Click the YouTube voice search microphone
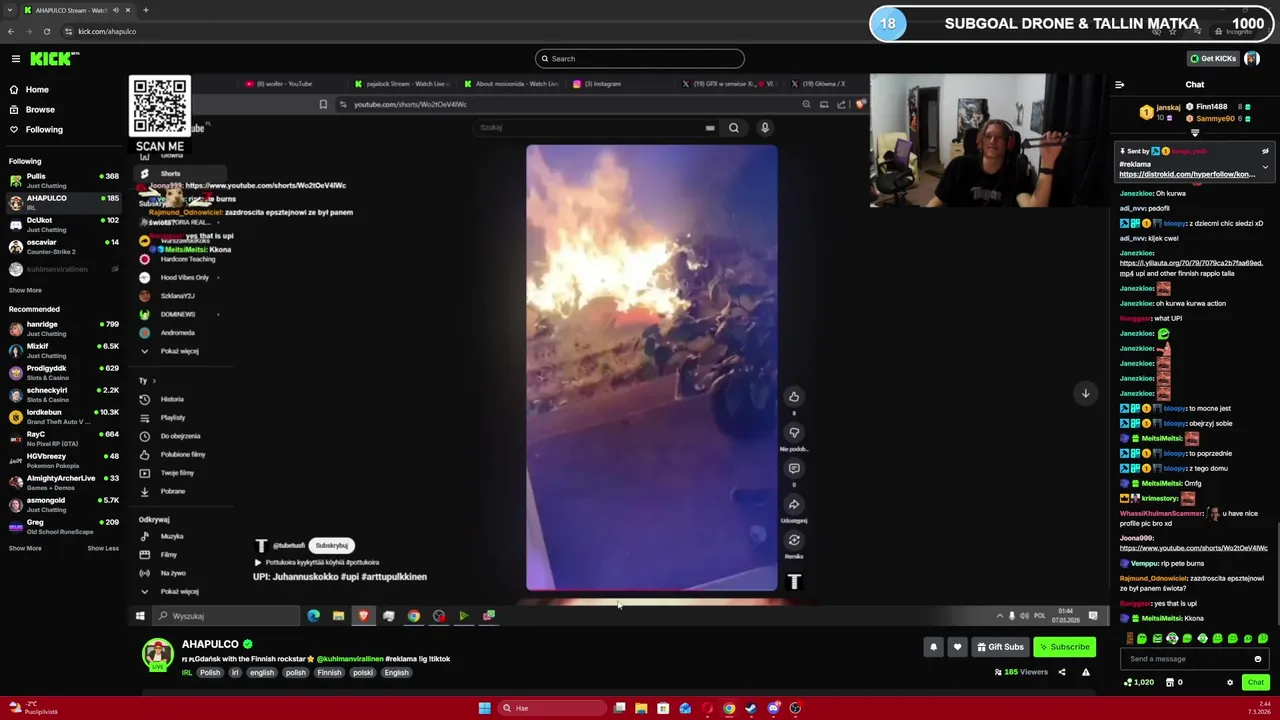This screenshot has width=1280, height=720. (x=765, y=128)
